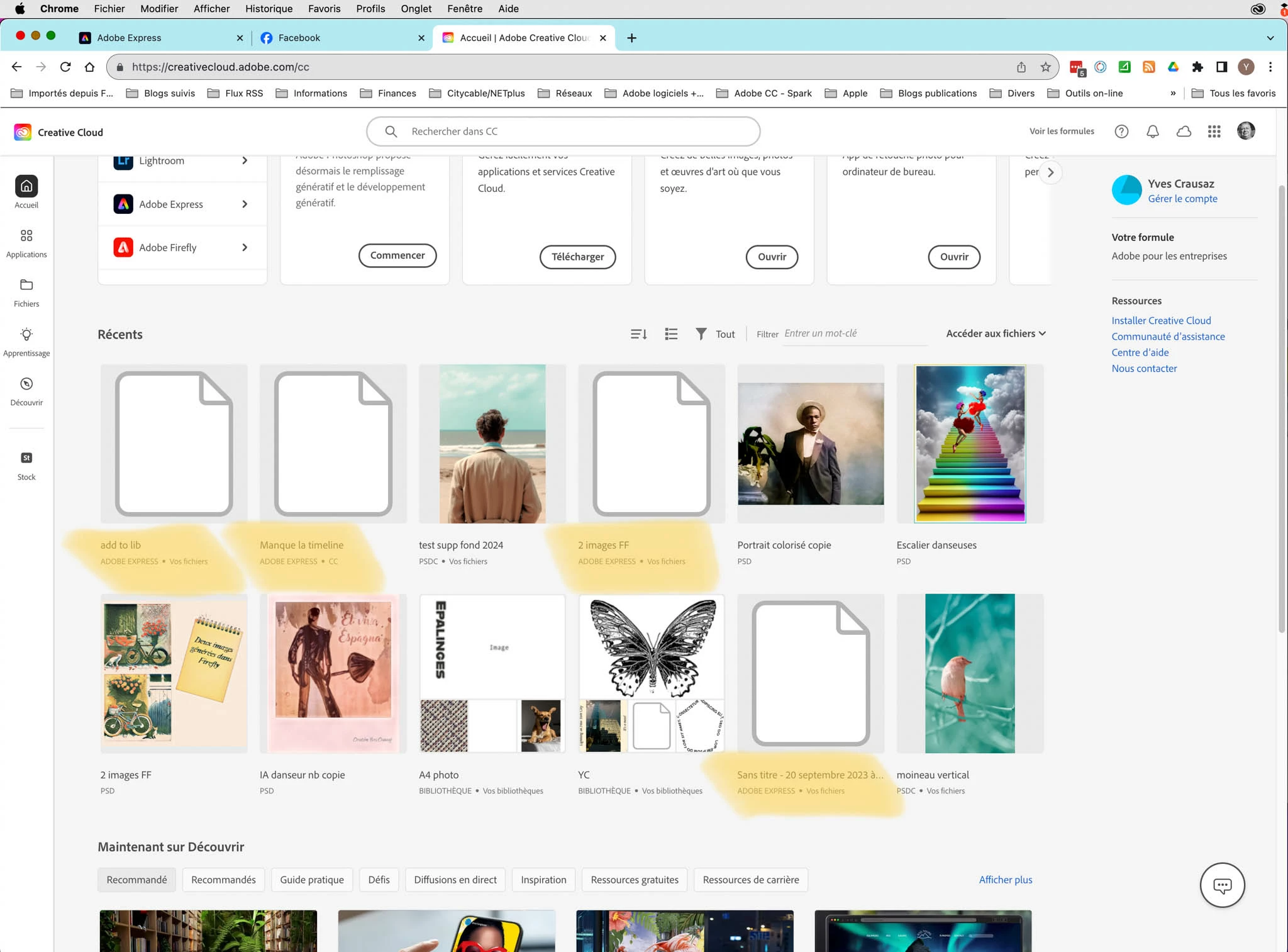Click the Télécharger button

coord(577,257)
